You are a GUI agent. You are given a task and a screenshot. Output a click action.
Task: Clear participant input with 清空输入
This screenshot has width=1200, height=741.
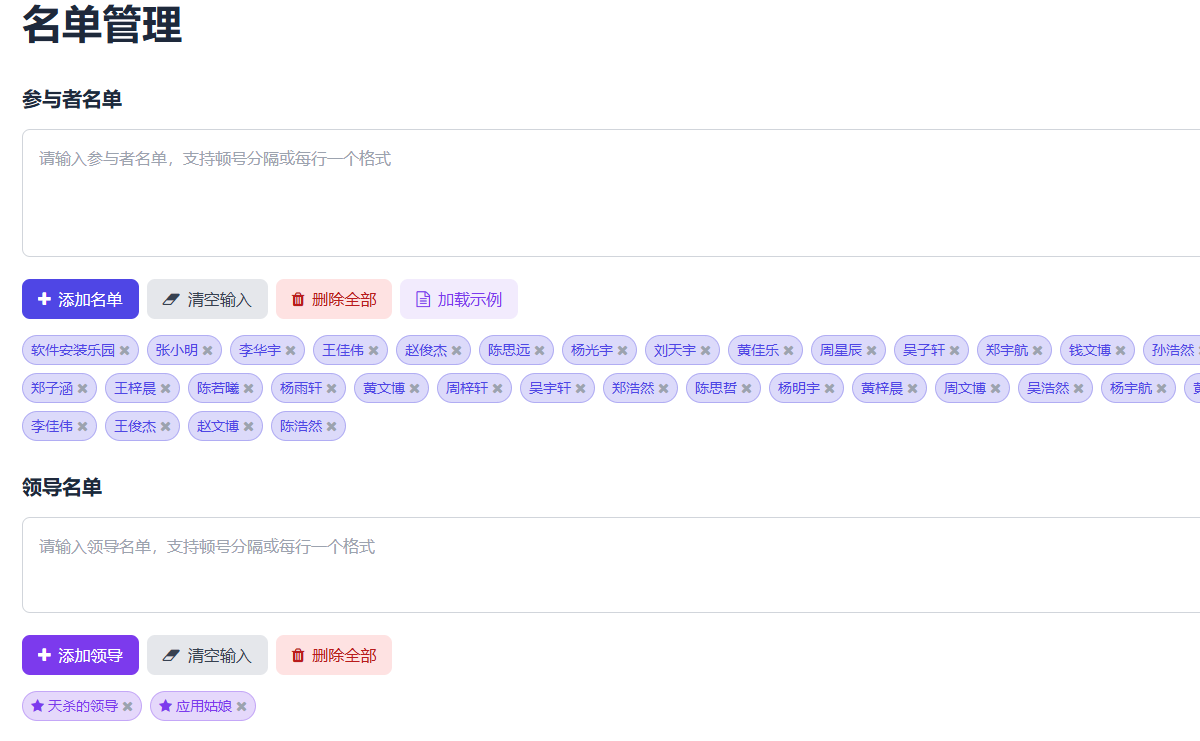pos(207,299)
